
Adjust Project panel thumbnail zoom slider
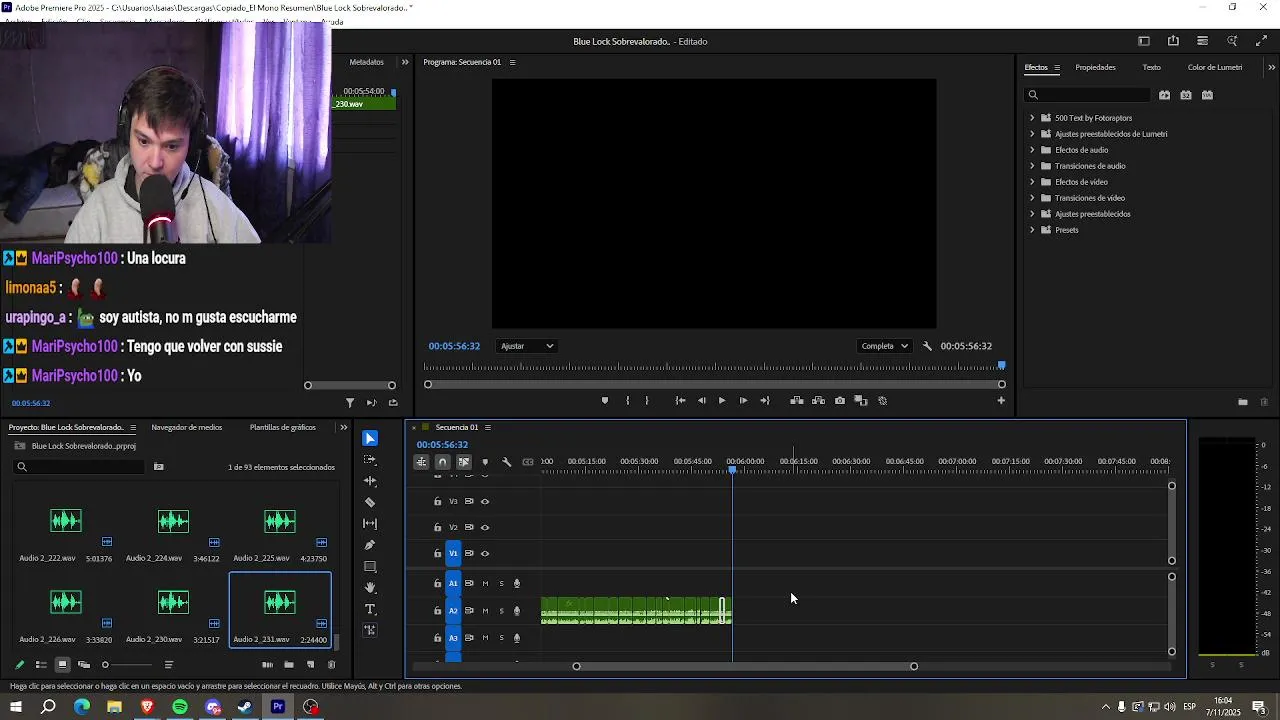(x=105, y=665)
